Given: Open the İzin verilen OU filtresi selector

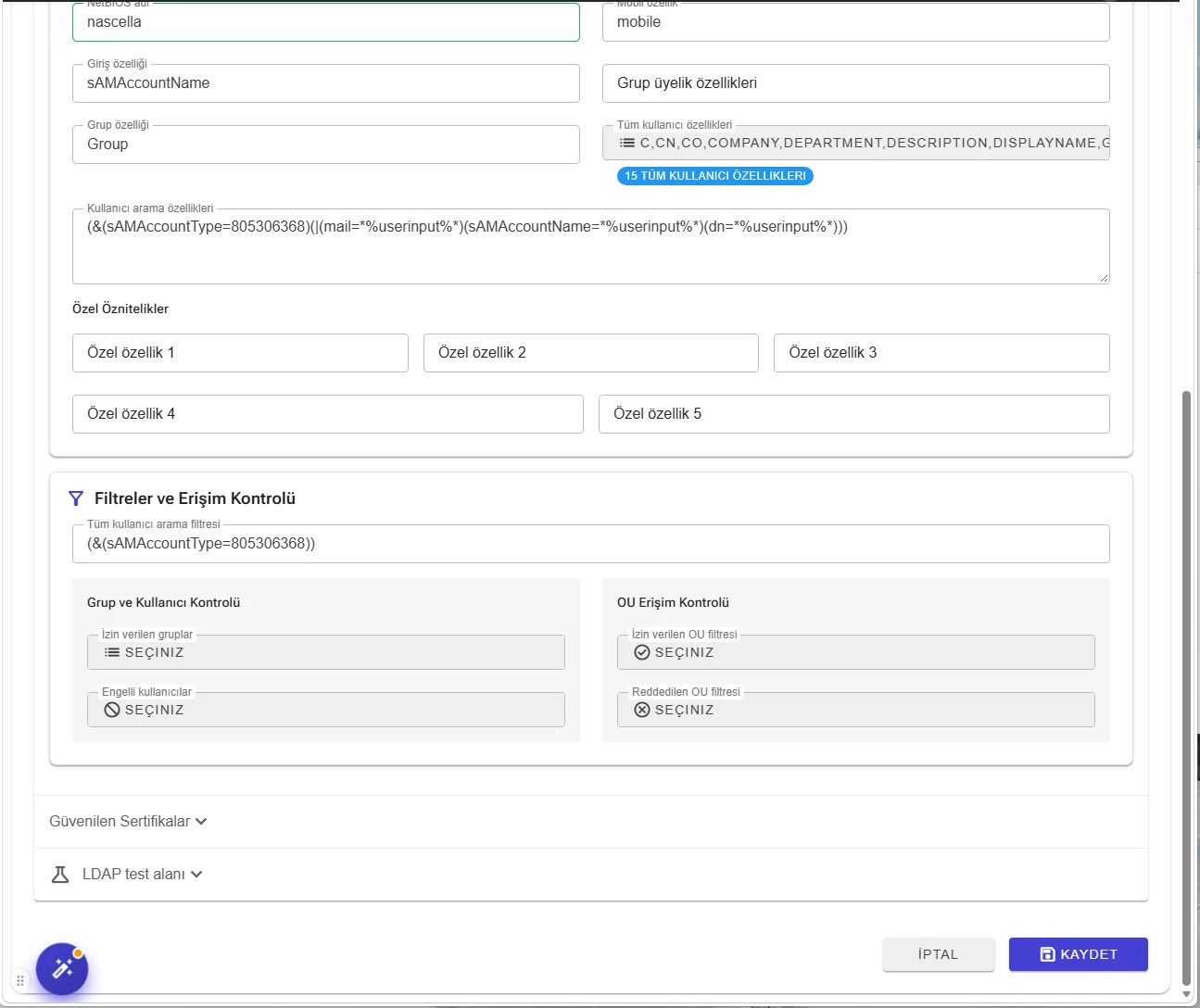Looking at the screenshot, I should click(856, 652).
